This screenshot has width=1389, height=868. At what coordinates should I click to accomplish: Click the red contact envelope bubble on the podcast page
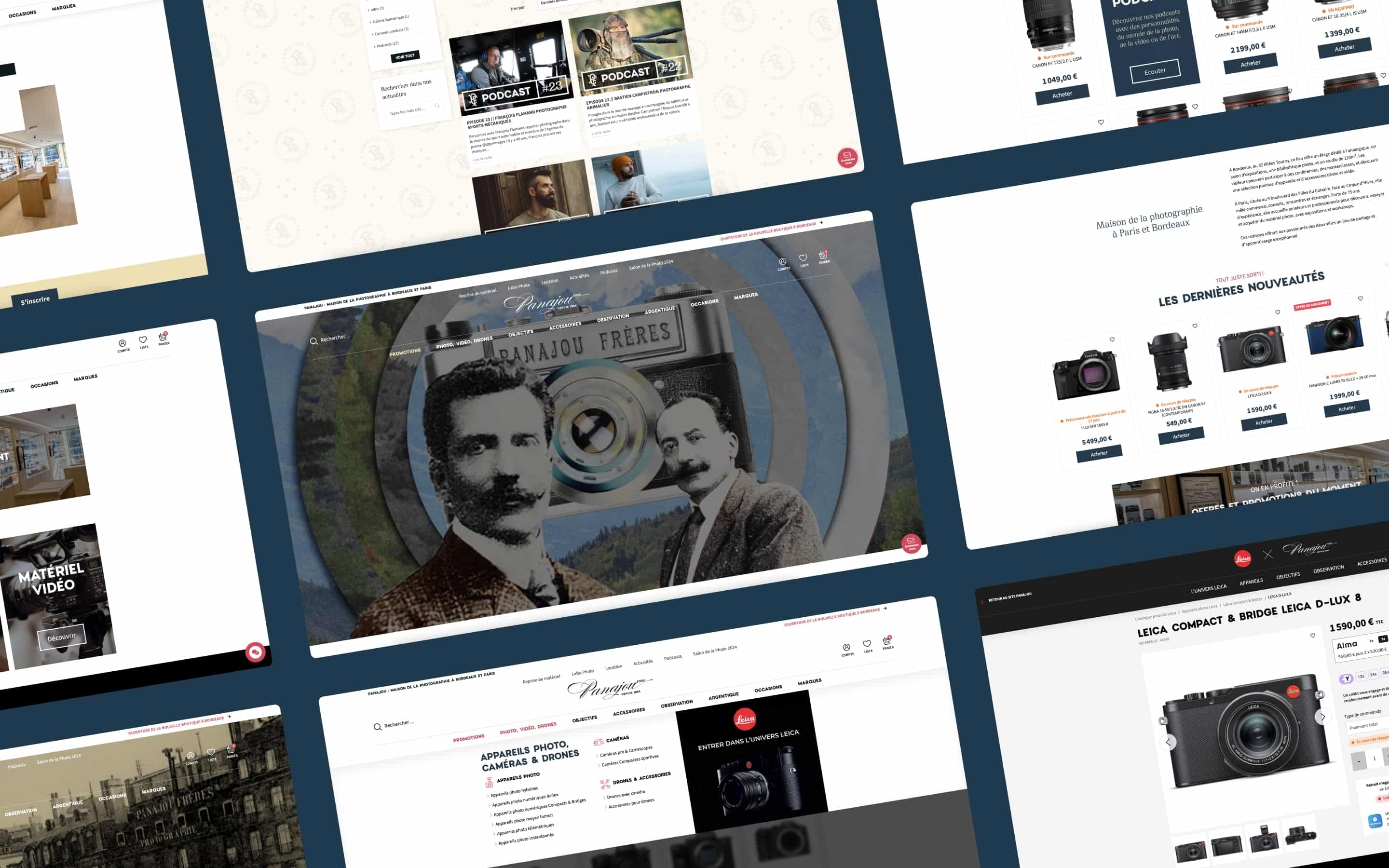coord(847,157)
